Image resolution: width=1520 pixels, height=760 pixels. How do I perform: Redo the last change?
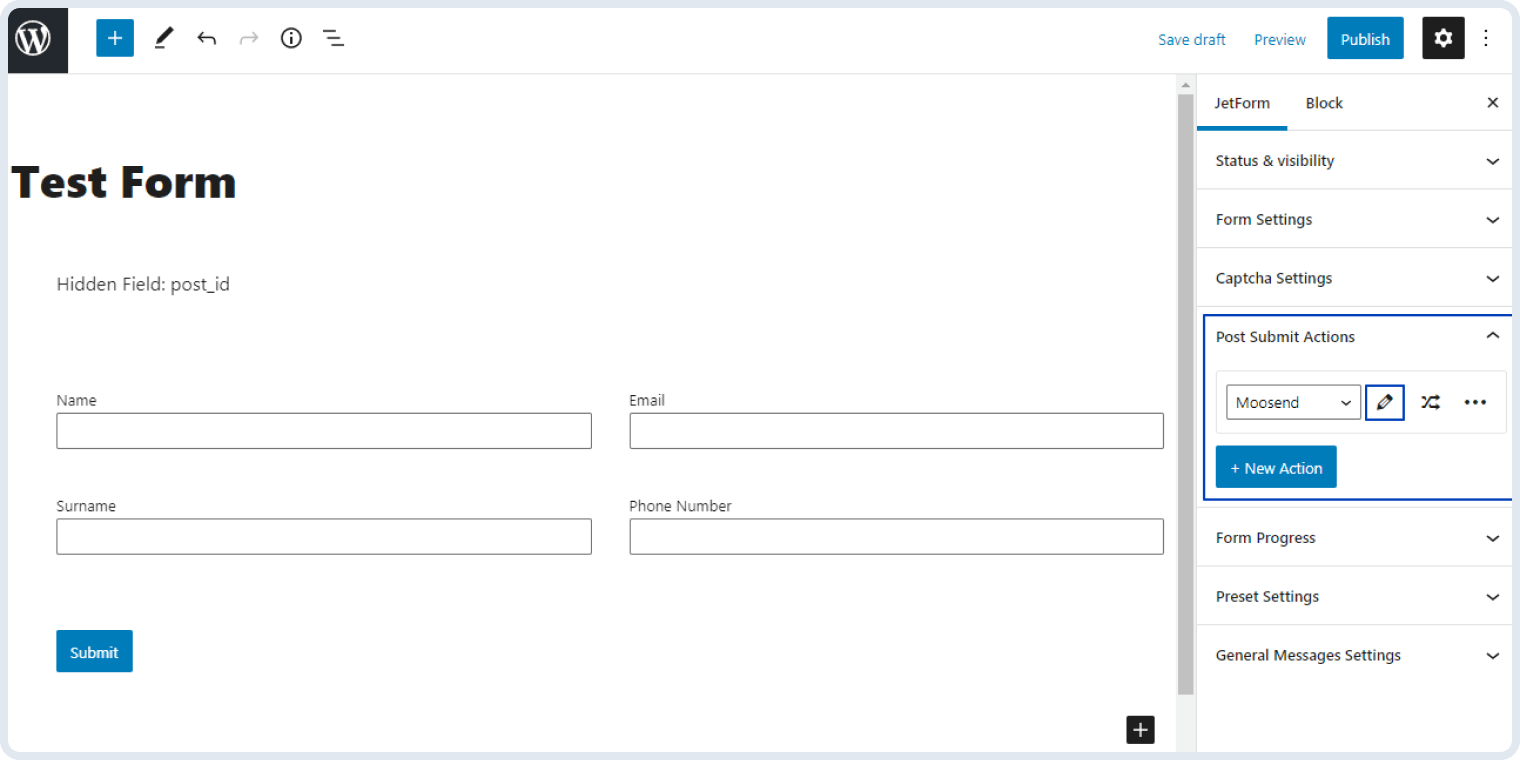point(248,37)
